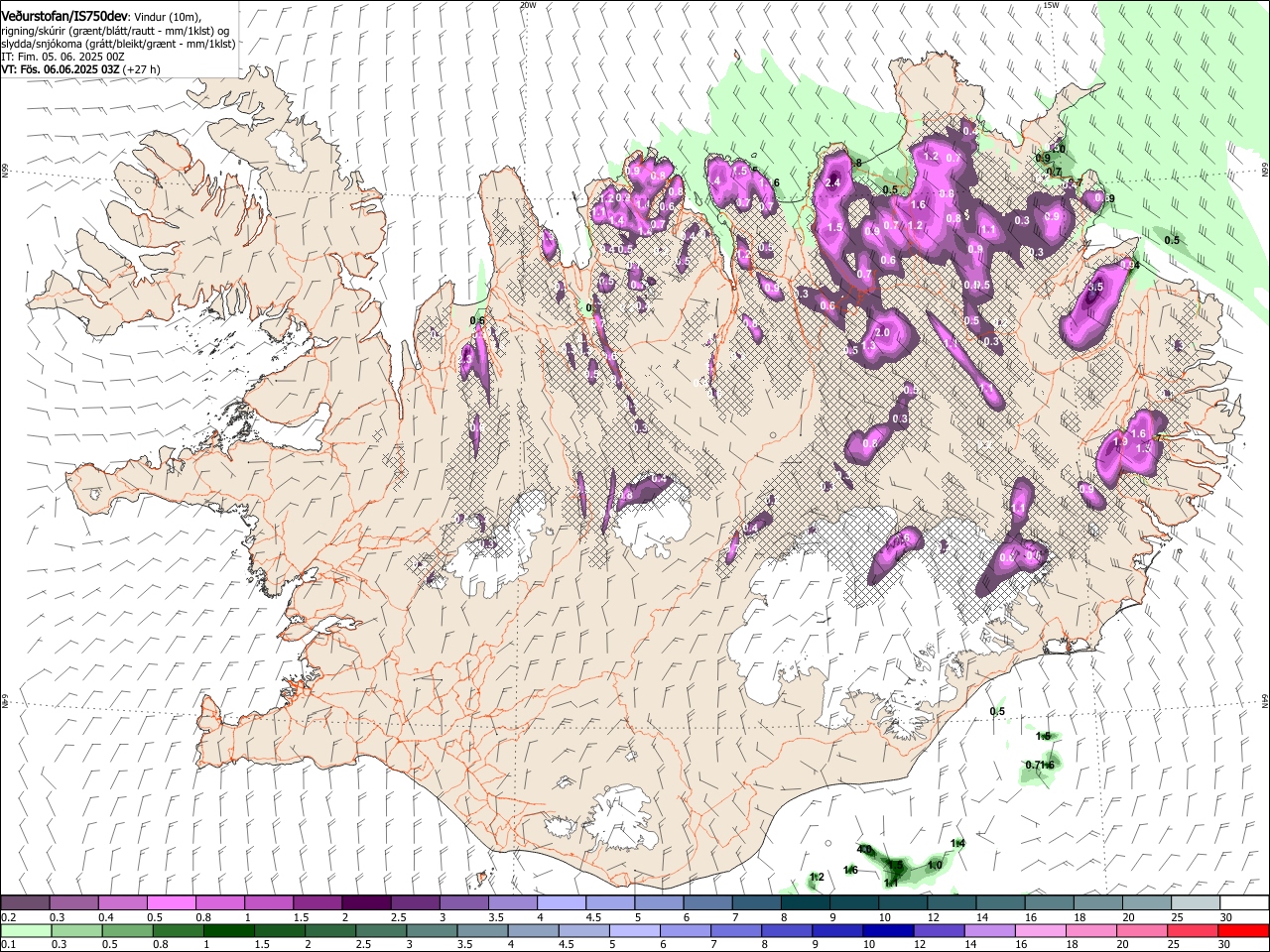The height and width of the screenshot is (952, 1270).
Task: Click the light pink 16 mm rain swatch
Action: [x=1041, y=930]
